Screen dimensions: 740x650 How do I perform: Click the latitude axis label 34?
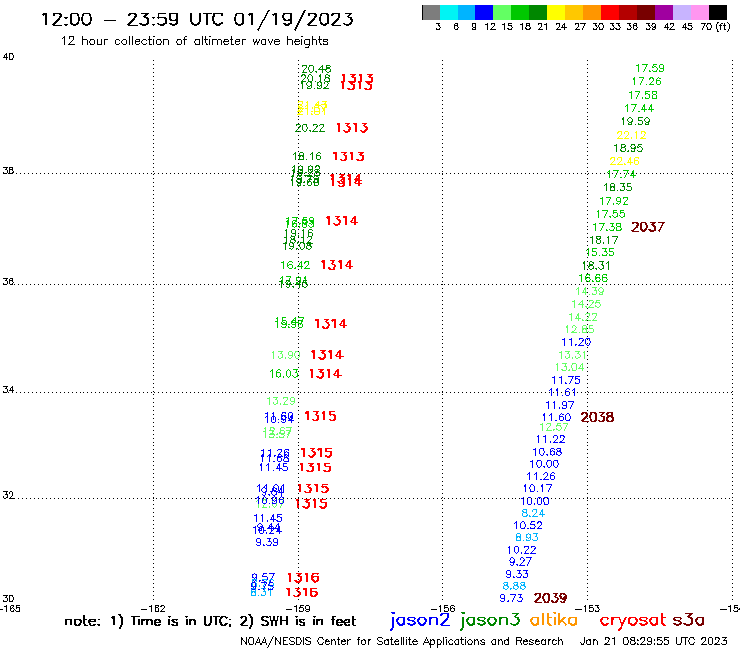(8, 390)
